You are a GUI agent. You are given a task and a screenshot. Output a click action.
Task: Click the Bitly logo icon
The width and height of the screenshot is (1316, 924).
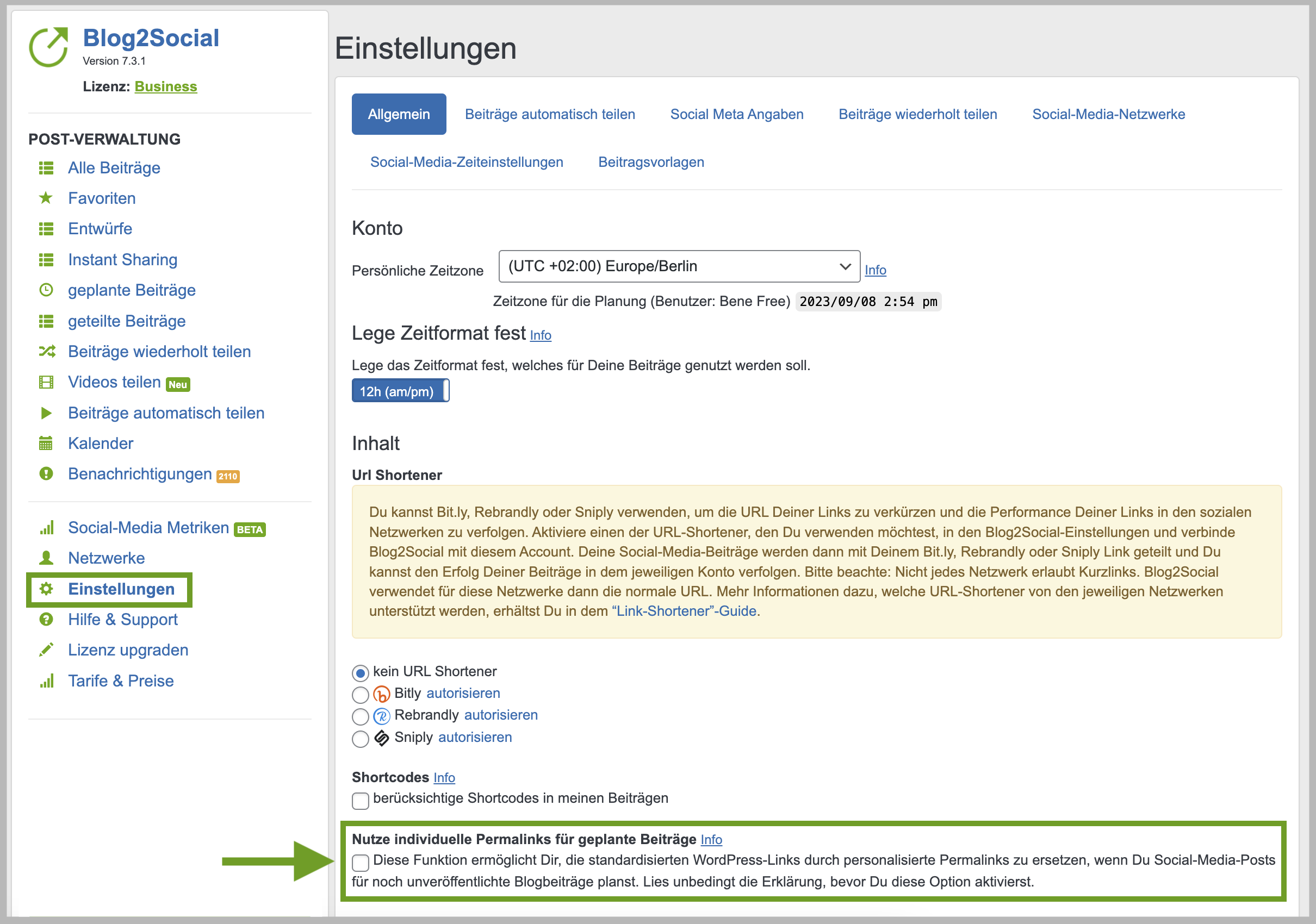click(381, 694)
